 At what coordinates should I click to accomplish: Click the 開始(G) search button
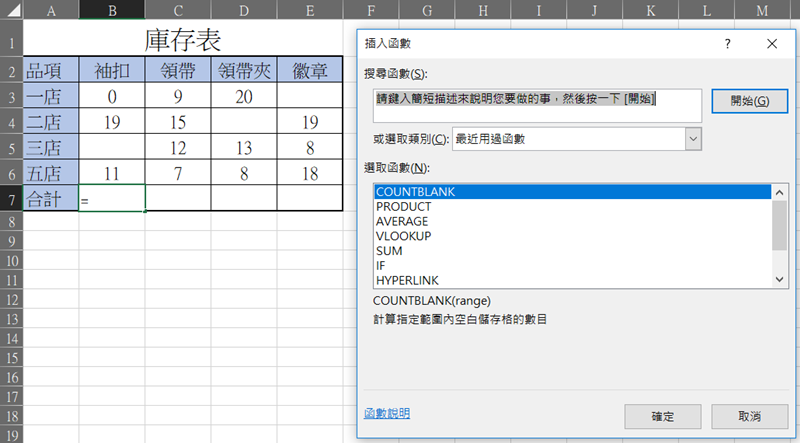(x=749, y=101)
